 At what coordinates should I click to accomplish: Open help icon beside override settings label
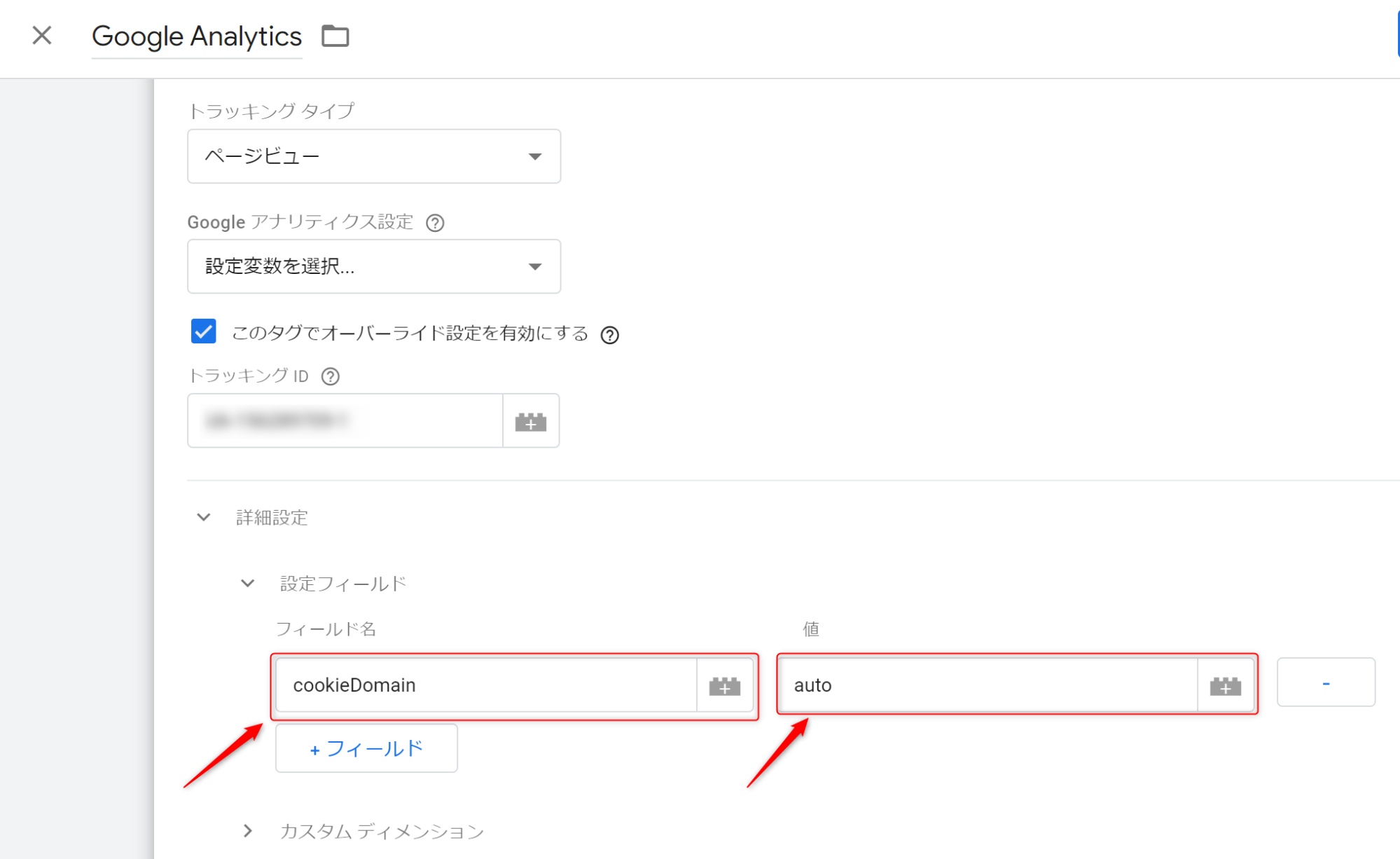[610, 335]
